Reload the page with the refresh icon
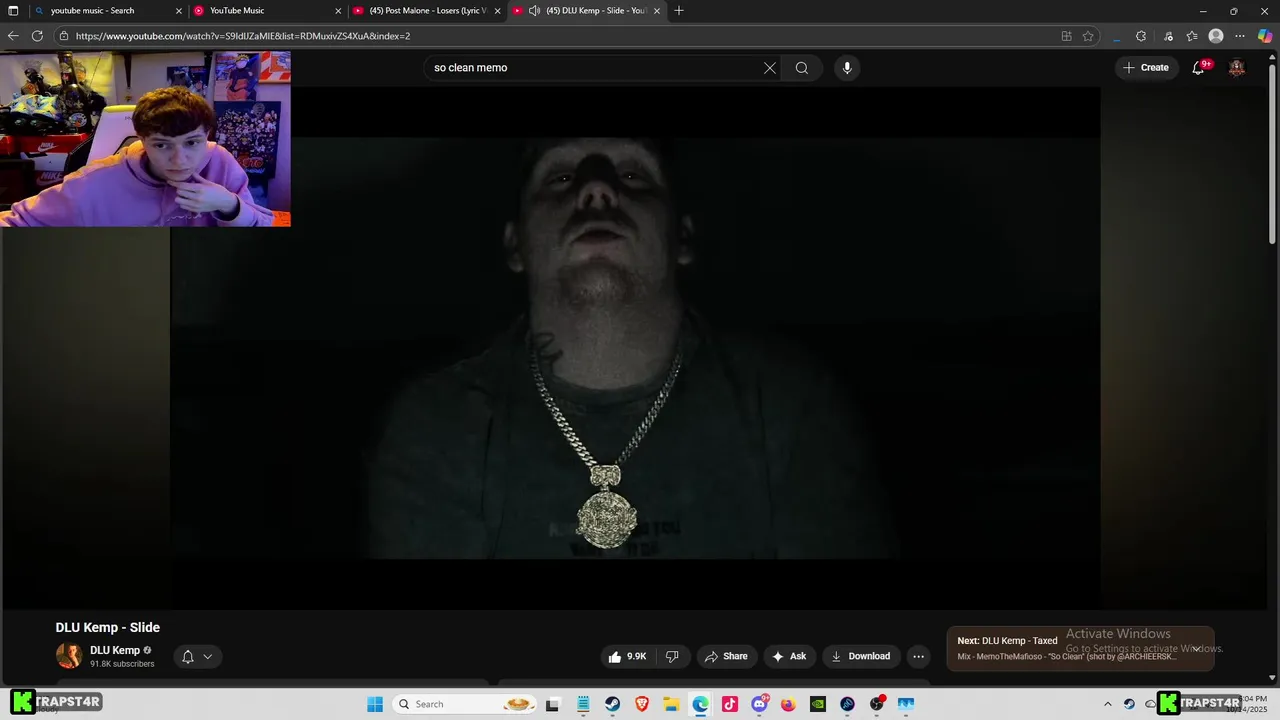The height and width of the screenshot is (720, 1280). (37, 36)
